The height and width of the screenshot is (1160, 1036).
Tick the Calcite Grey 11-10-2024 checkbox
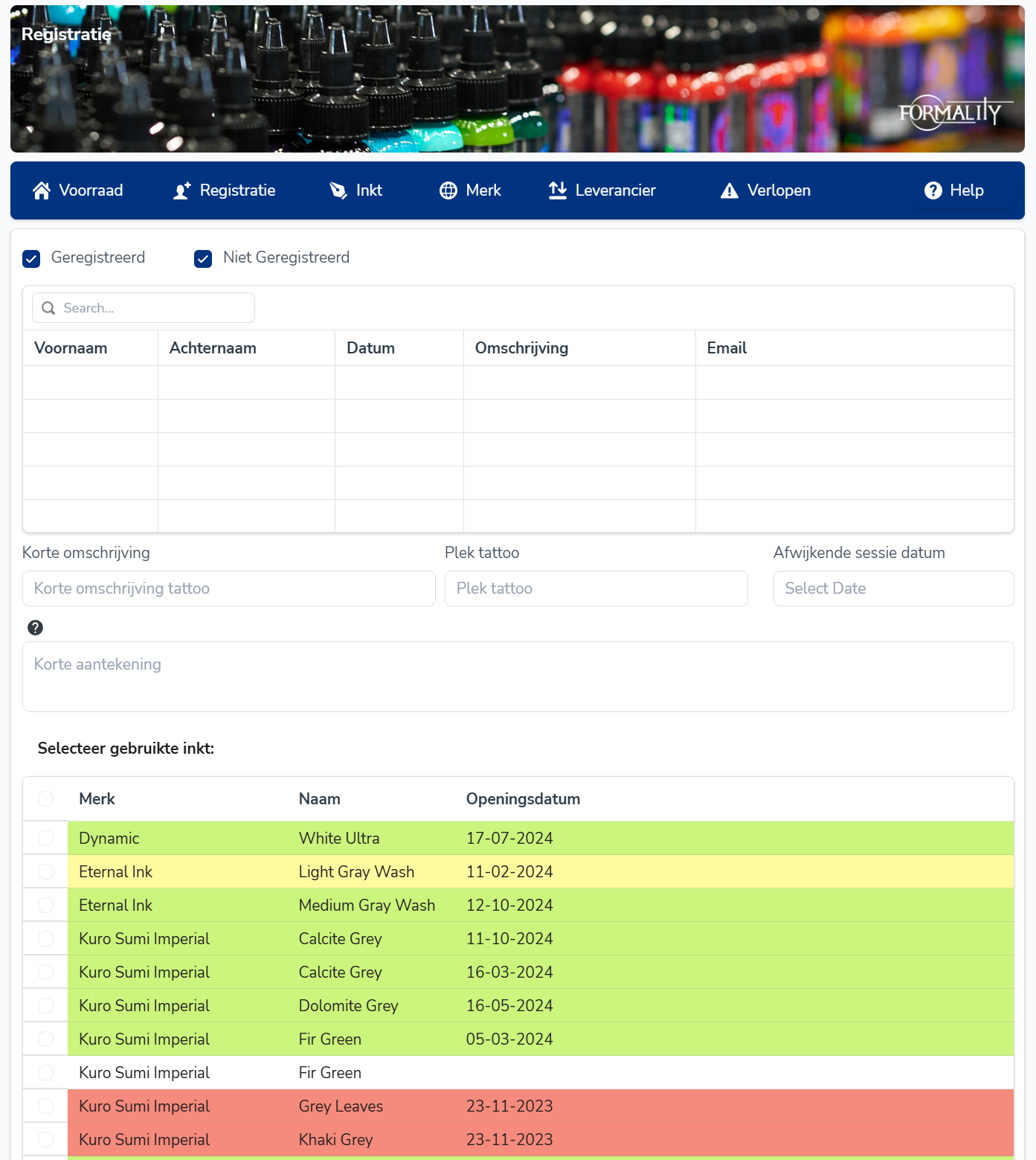point(46,938)
